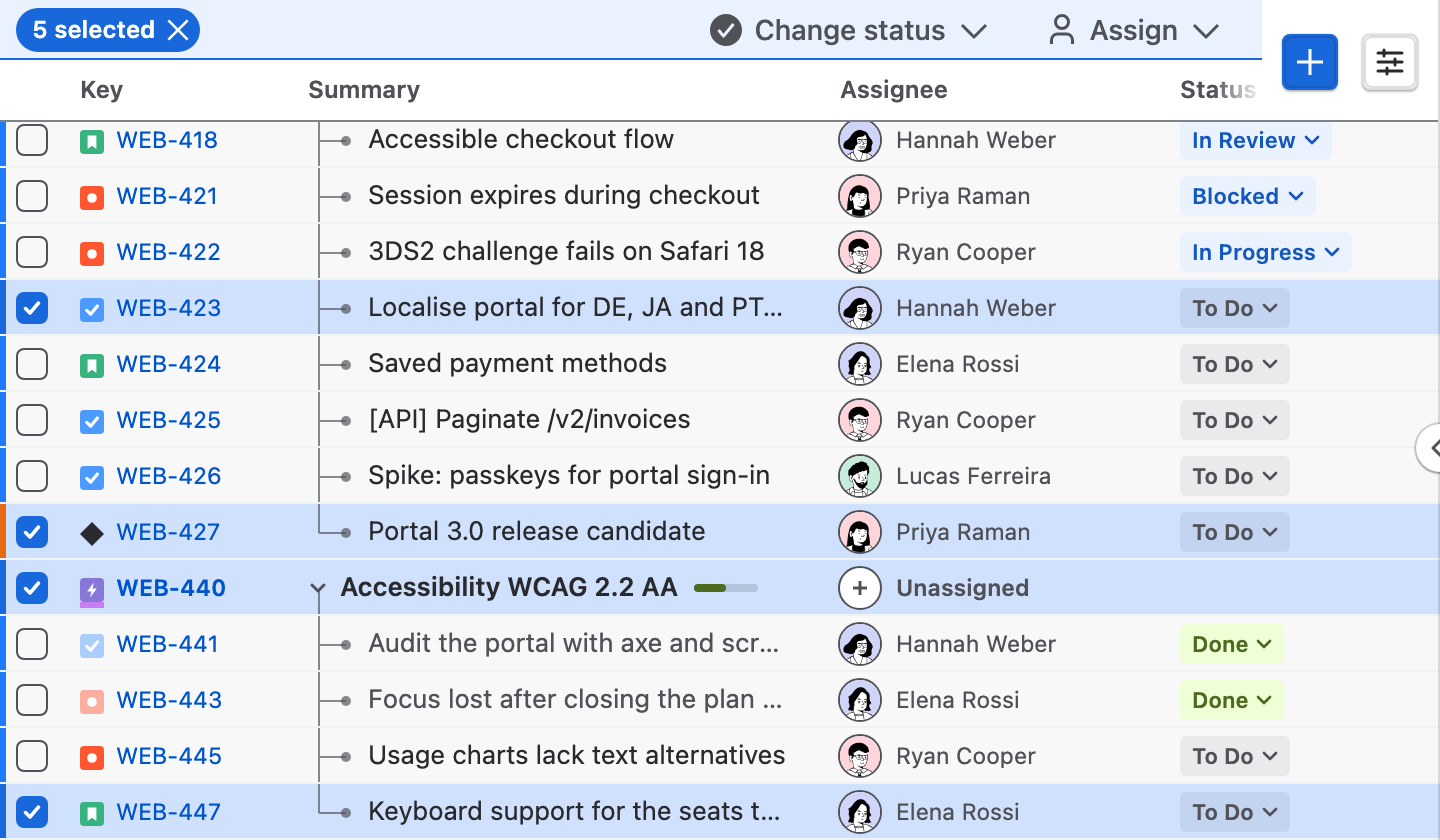Image resolution: width=1440 pixels, height=840 pixels.
Task: Open issue link WEB-424
Action: 169,364
